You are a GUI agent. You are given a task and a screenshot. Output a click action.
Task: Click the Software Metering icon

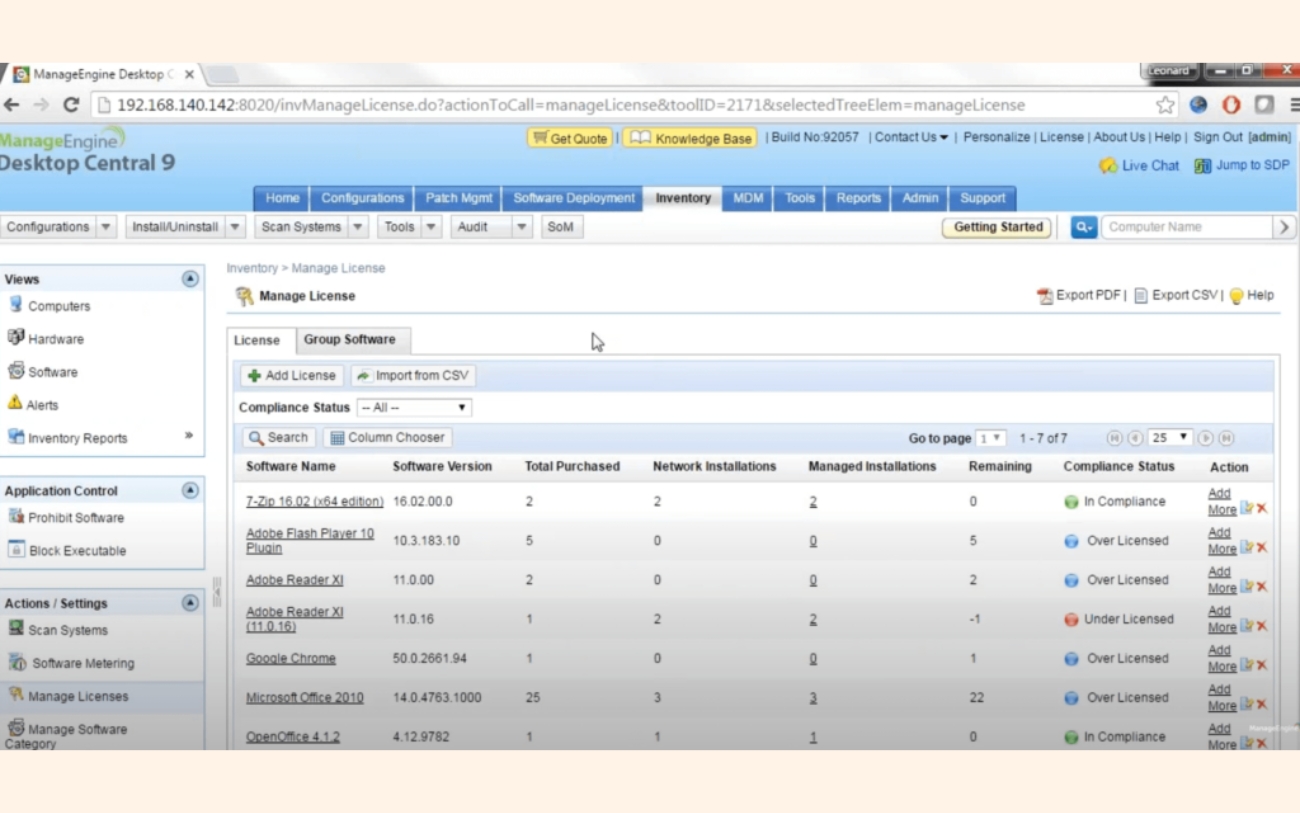click(17, 662)
